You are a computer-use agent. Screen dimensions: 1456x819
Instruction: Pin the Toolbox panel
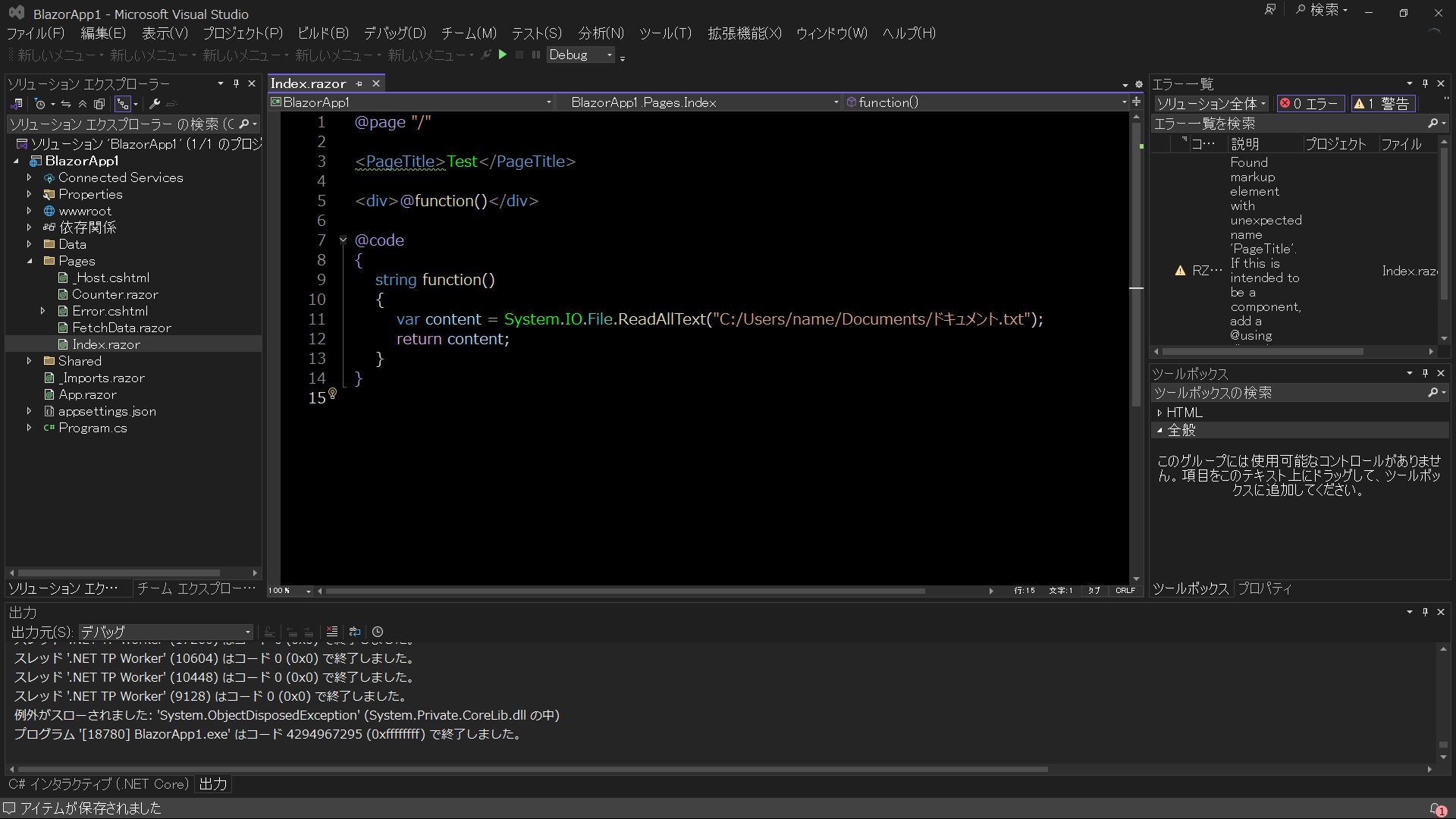coord(1425,373)
